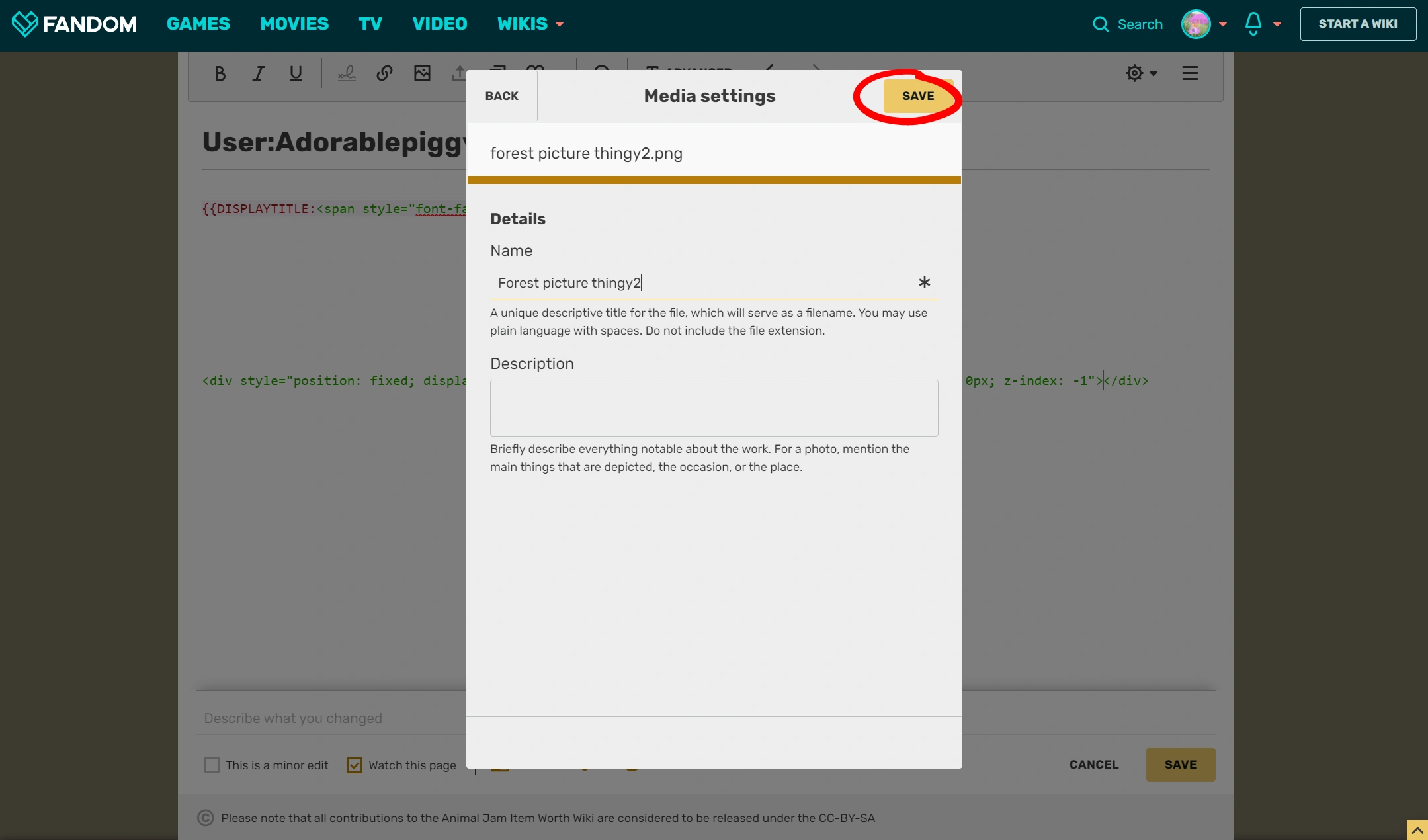Open the GAMES navigation menu item
1428x840 pixels.
tap(198, 24)
